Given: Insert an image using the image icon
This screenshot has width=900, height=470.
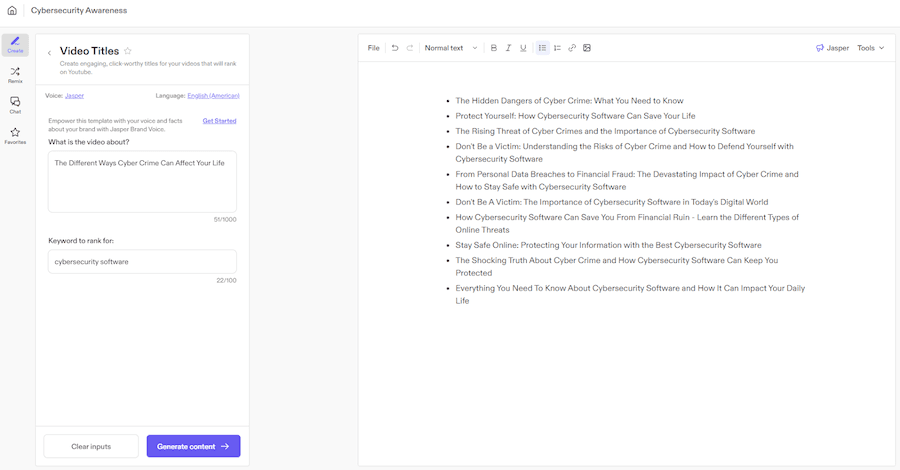Looking at the screenshot, I should 587,48.
